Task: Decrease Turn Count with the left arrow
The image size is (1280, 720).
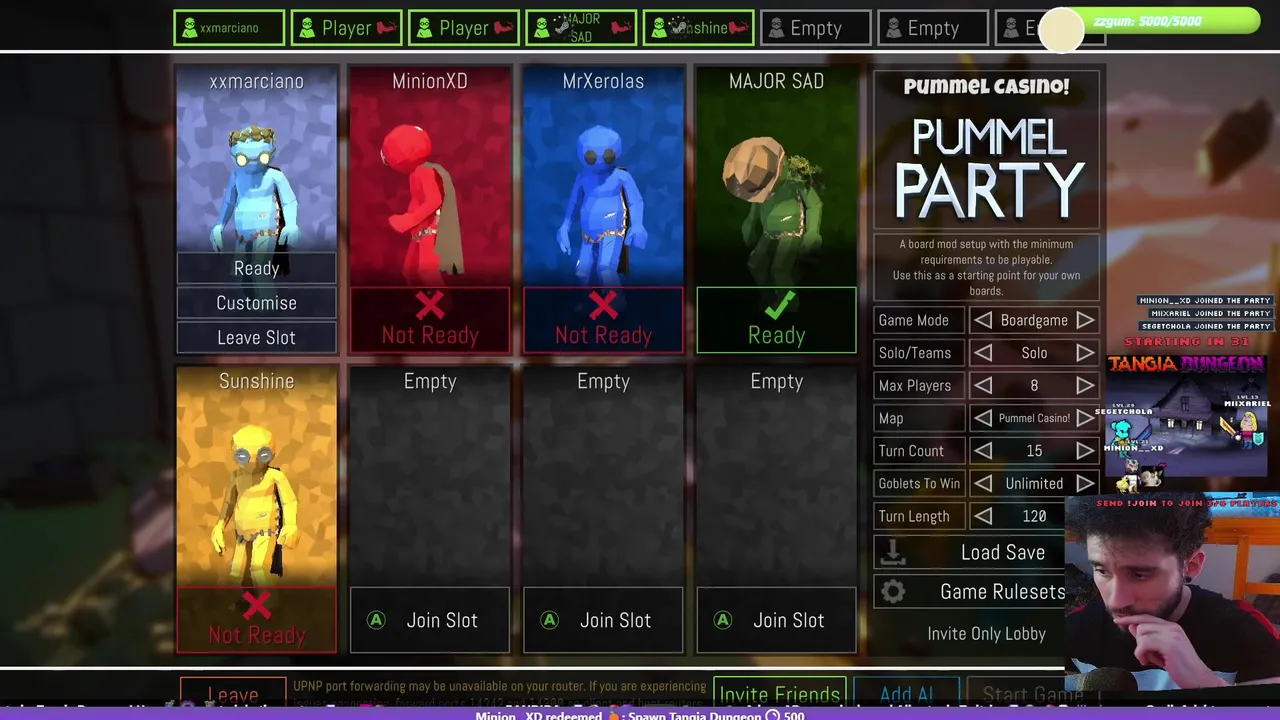Action: pos(984,451)
